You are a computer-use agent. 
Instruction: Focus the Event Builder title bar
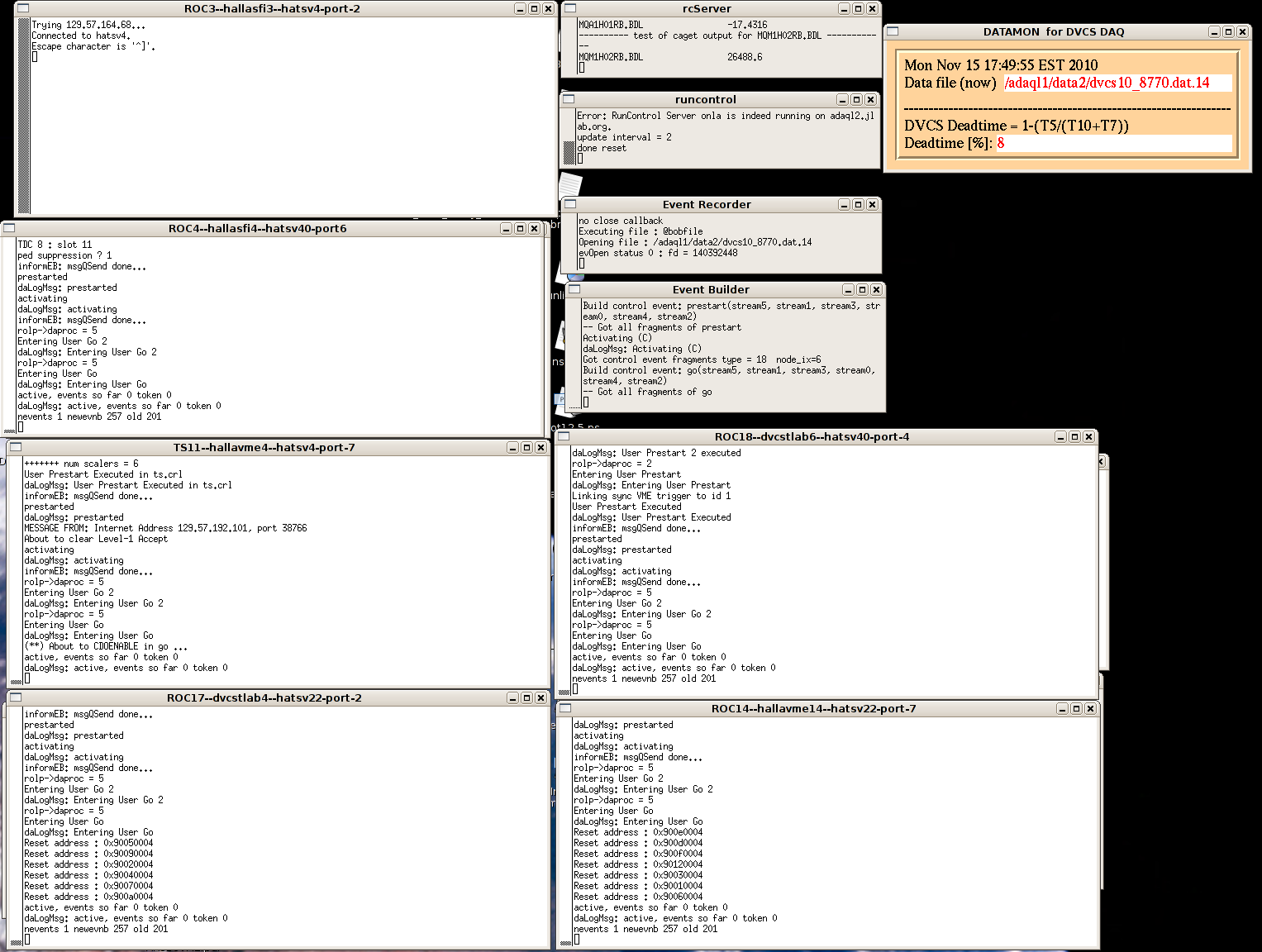[711, 289]
